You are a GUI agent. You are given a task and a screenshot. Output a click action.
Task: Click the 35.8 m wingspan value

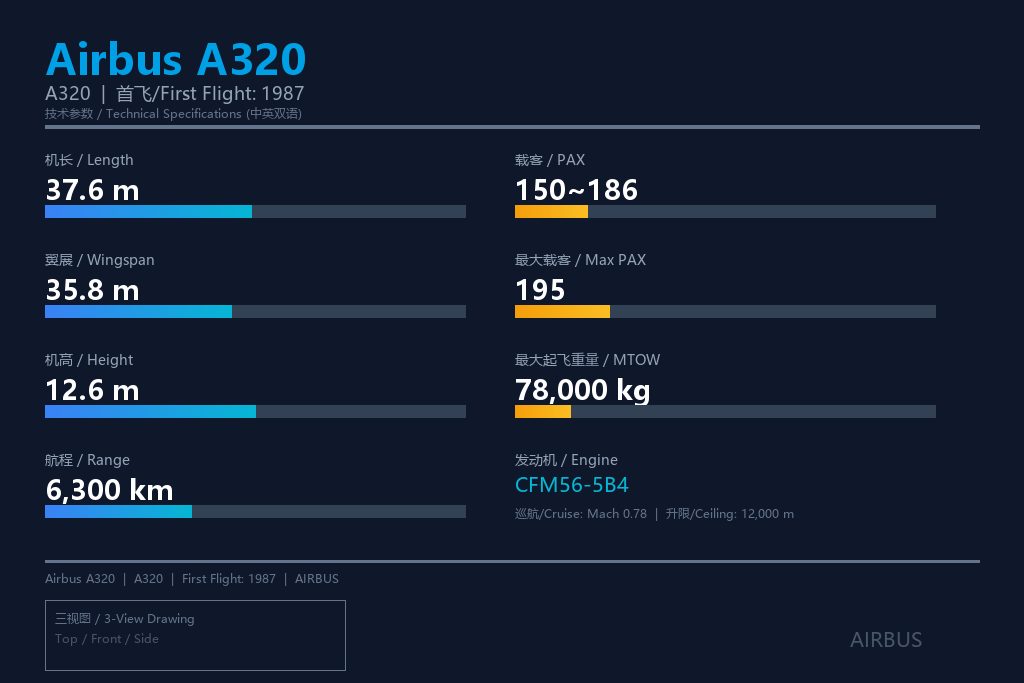(x=92, y=290)
